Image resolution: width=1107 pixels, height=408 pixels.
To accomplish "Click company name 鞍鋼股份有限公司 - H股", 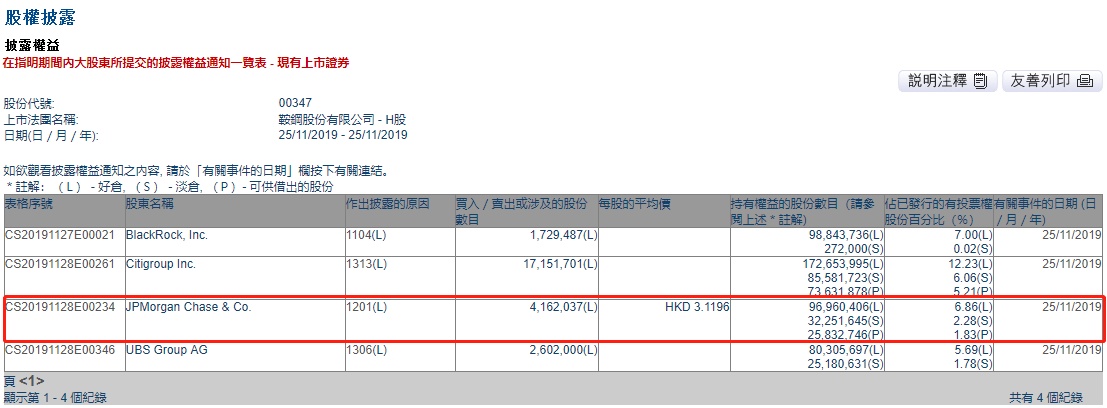I will click(x=342, y=119).
